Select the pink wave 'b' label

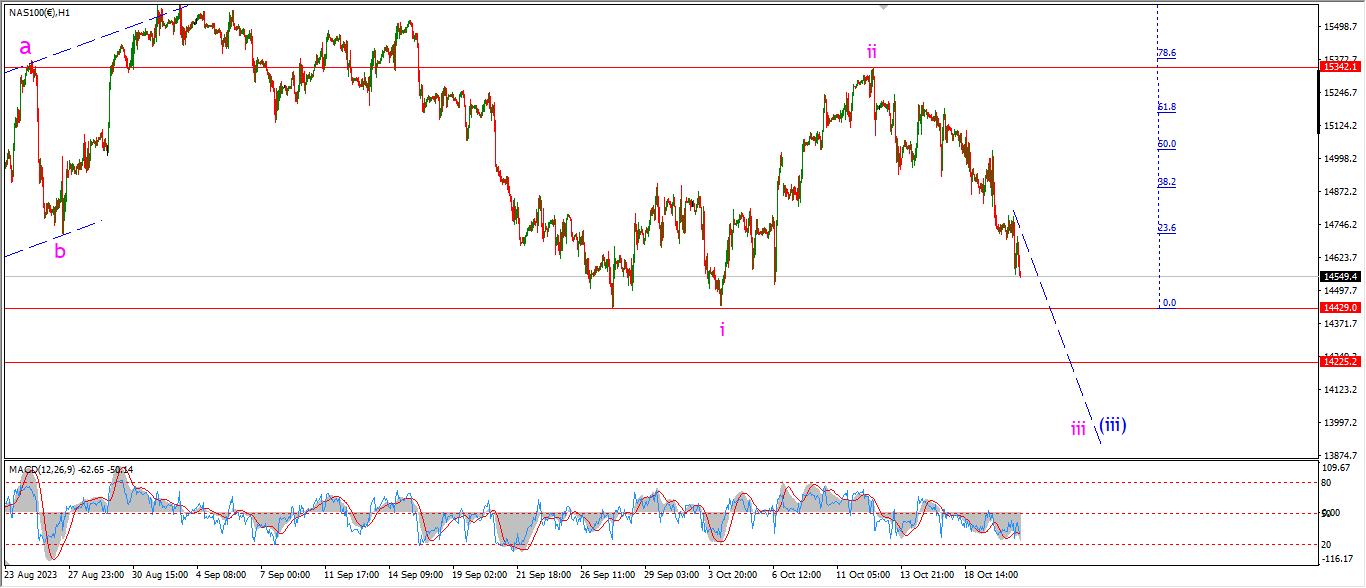(60, 251)
